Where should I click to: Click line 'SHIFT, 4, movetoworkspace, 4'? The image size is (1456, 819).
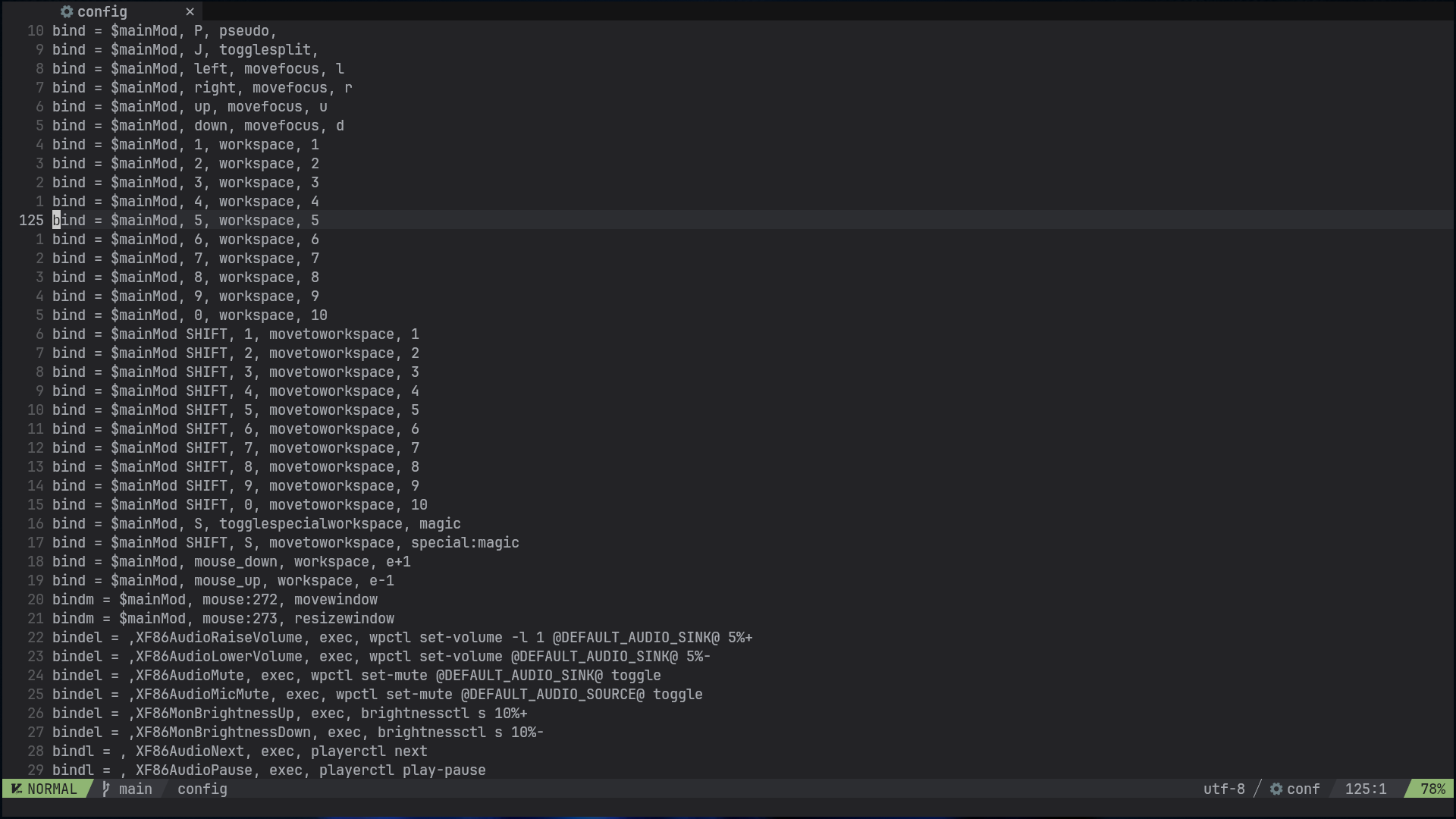click(236, 391)
